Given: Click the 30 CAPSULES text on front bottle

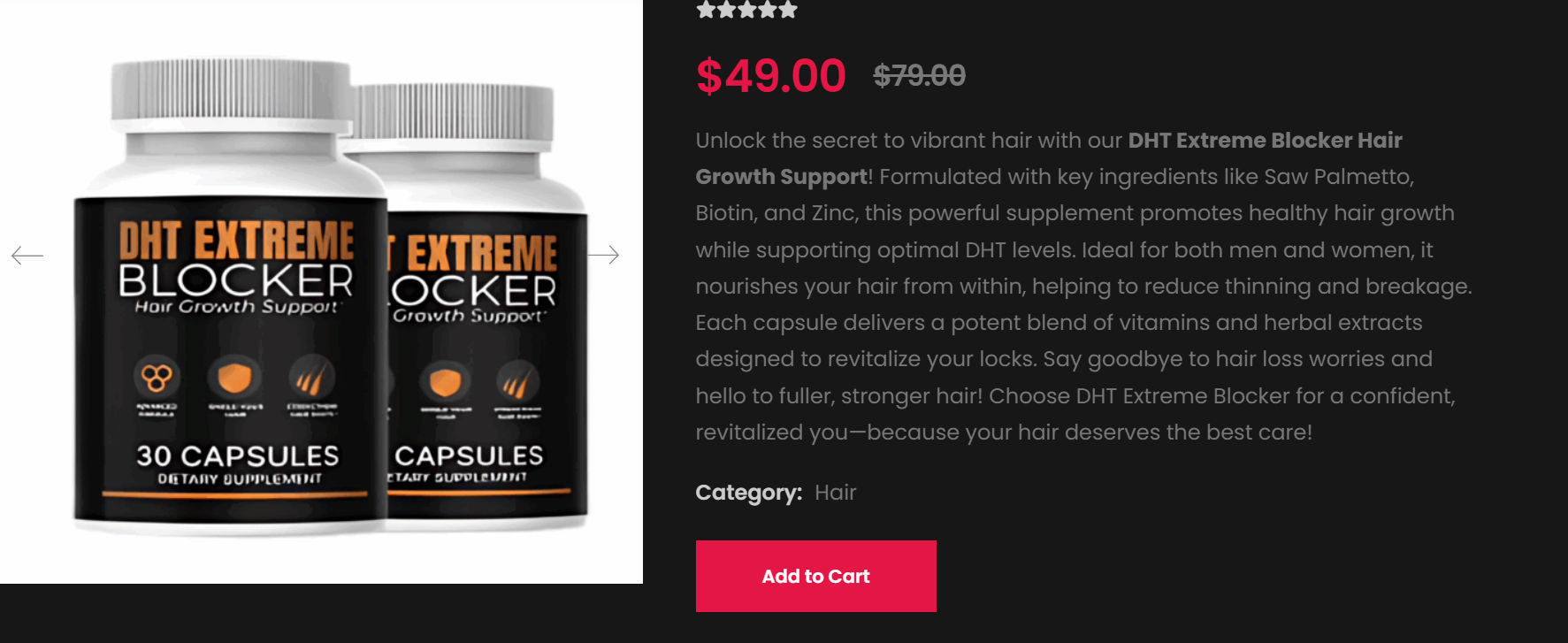Looking at the screenshot, I should tap(237, 455).
